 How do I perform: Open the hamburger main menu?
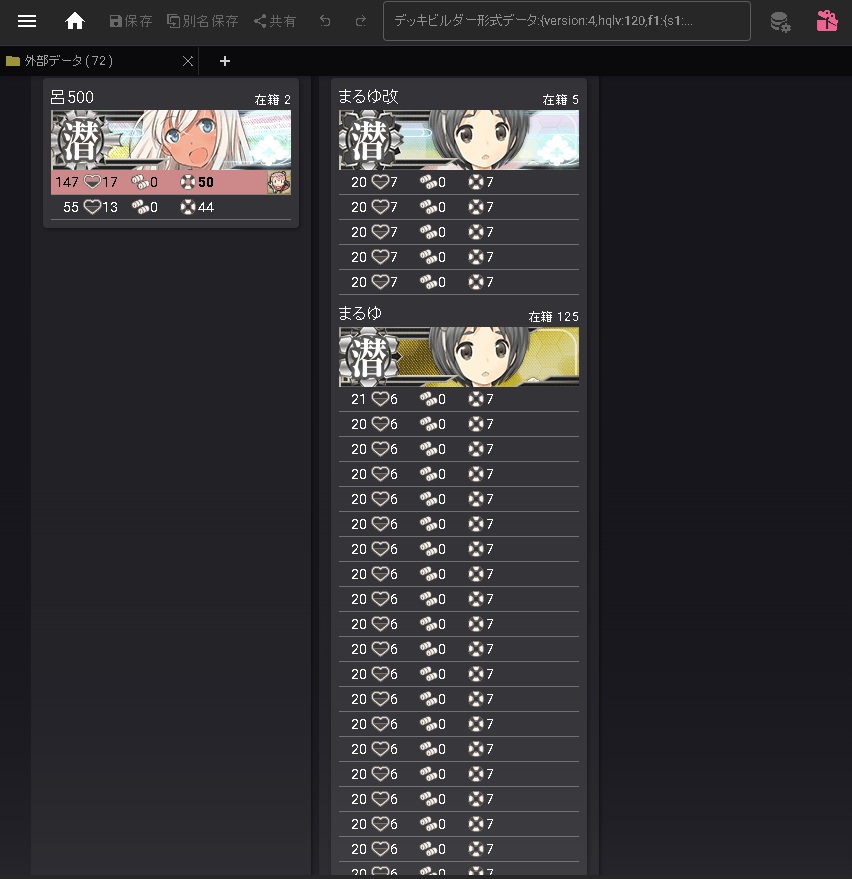coord(27,21)
